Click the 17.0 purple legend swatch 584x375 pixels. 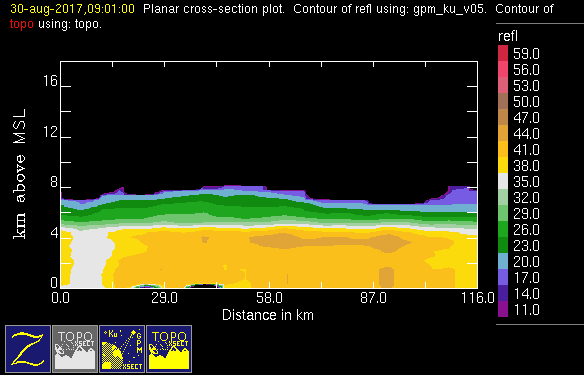tap(503, 277)
